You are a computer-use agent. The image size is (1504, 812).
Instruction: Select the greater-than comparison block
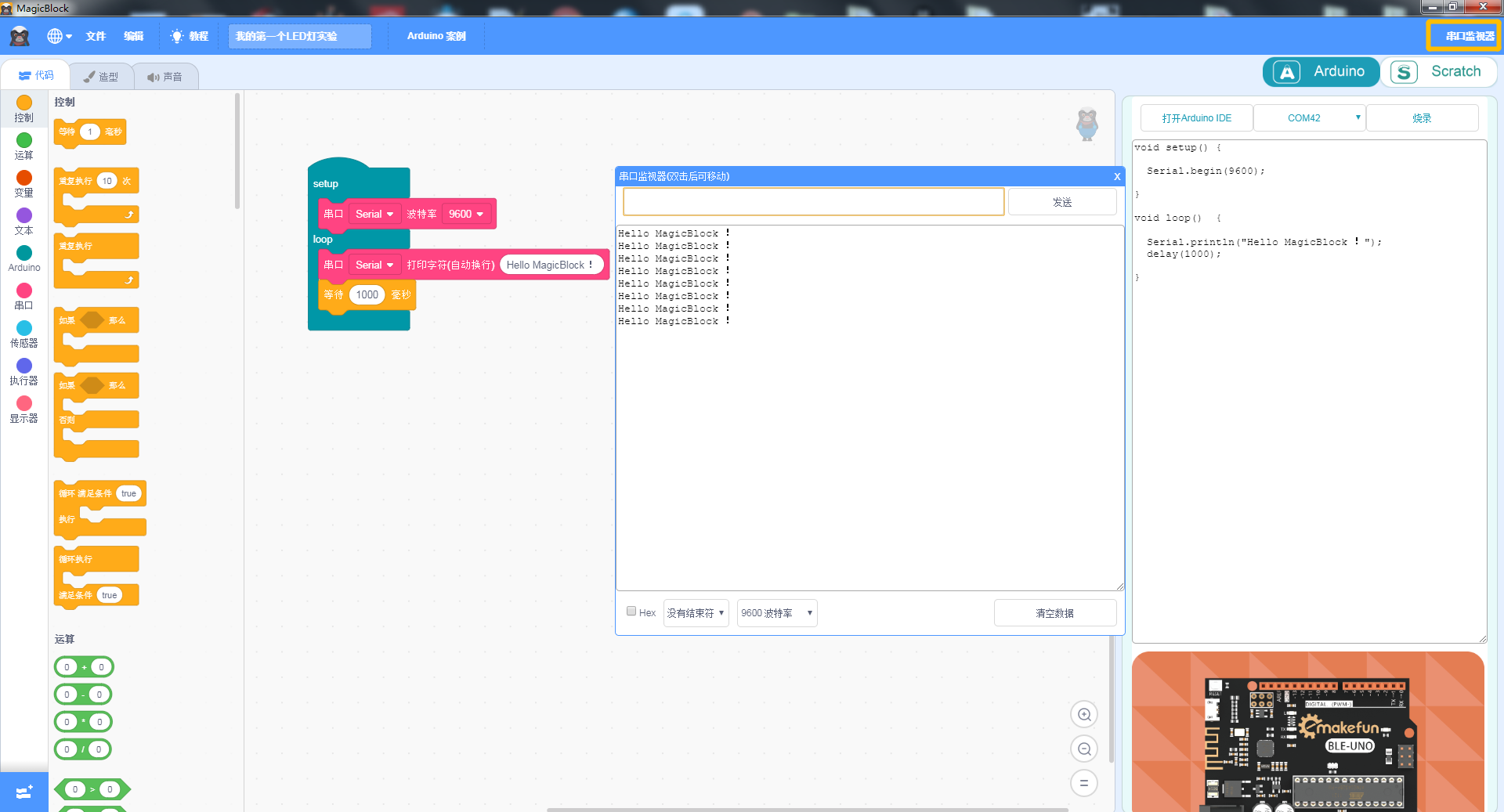pos(92,789)
